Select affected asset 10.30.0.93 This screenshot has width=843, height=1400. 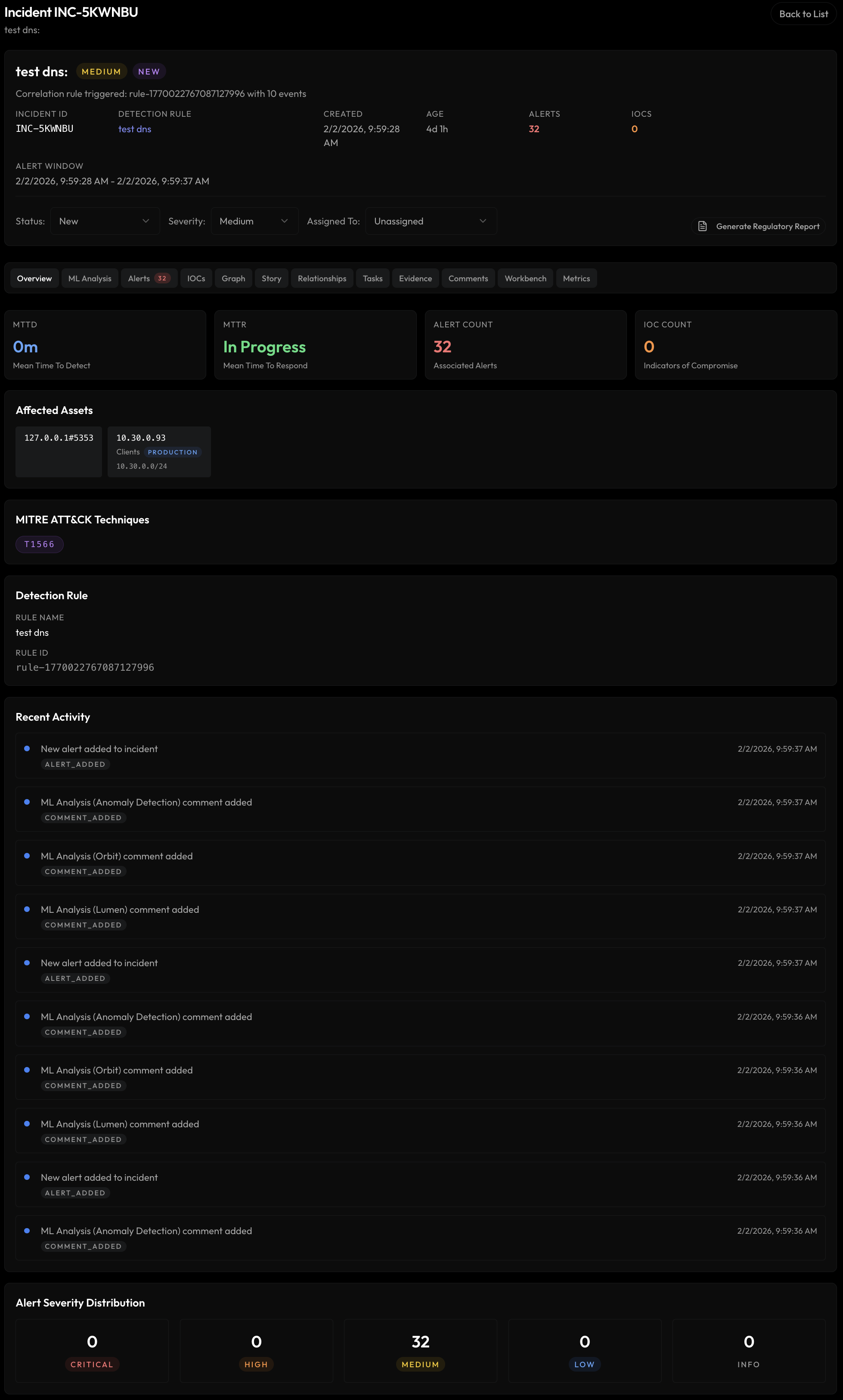[159, 452]
